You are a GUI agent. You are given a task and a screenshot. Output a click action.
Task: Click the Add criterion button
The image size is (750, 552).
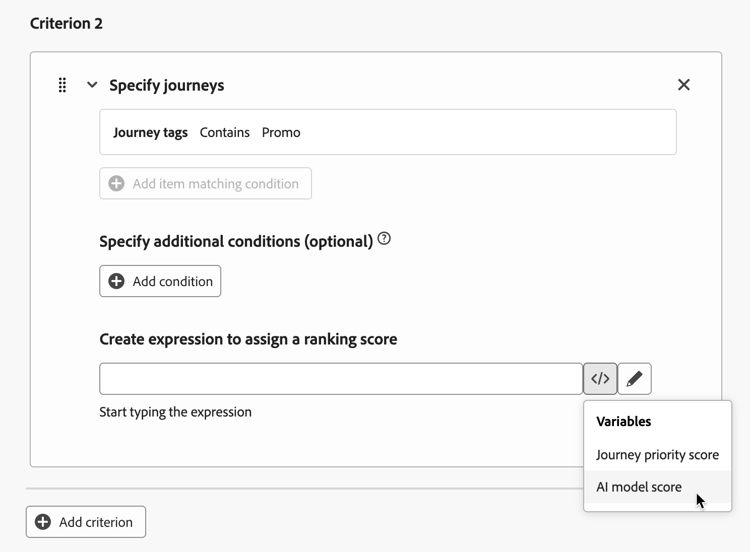(86, 522)
